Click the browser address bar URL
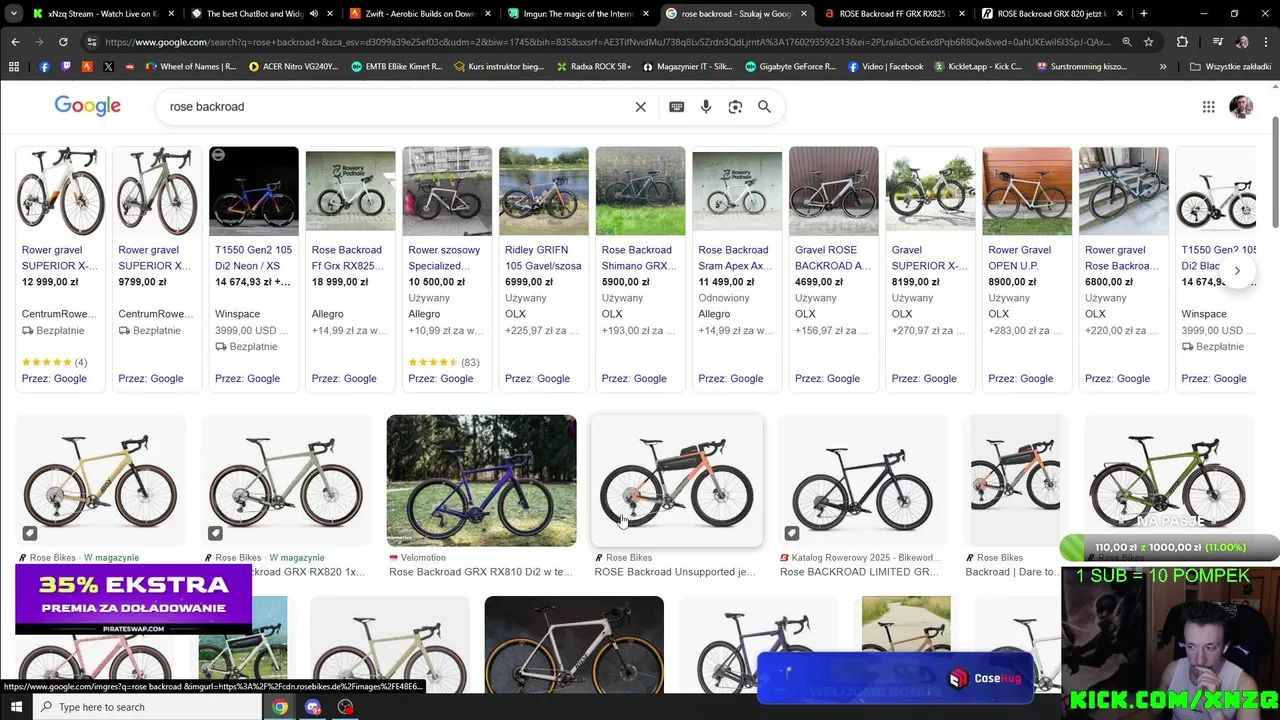 [607, 42]
